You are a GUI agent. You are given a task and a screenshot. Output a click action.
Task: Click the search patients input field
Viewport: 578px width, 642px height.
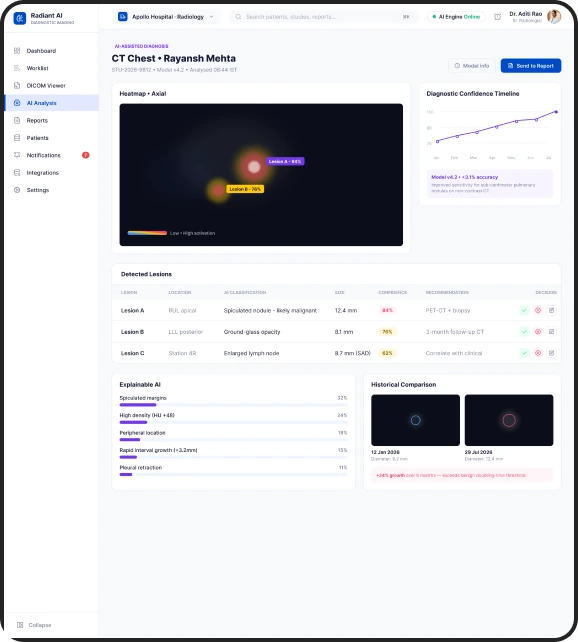(x=323, y=17)
